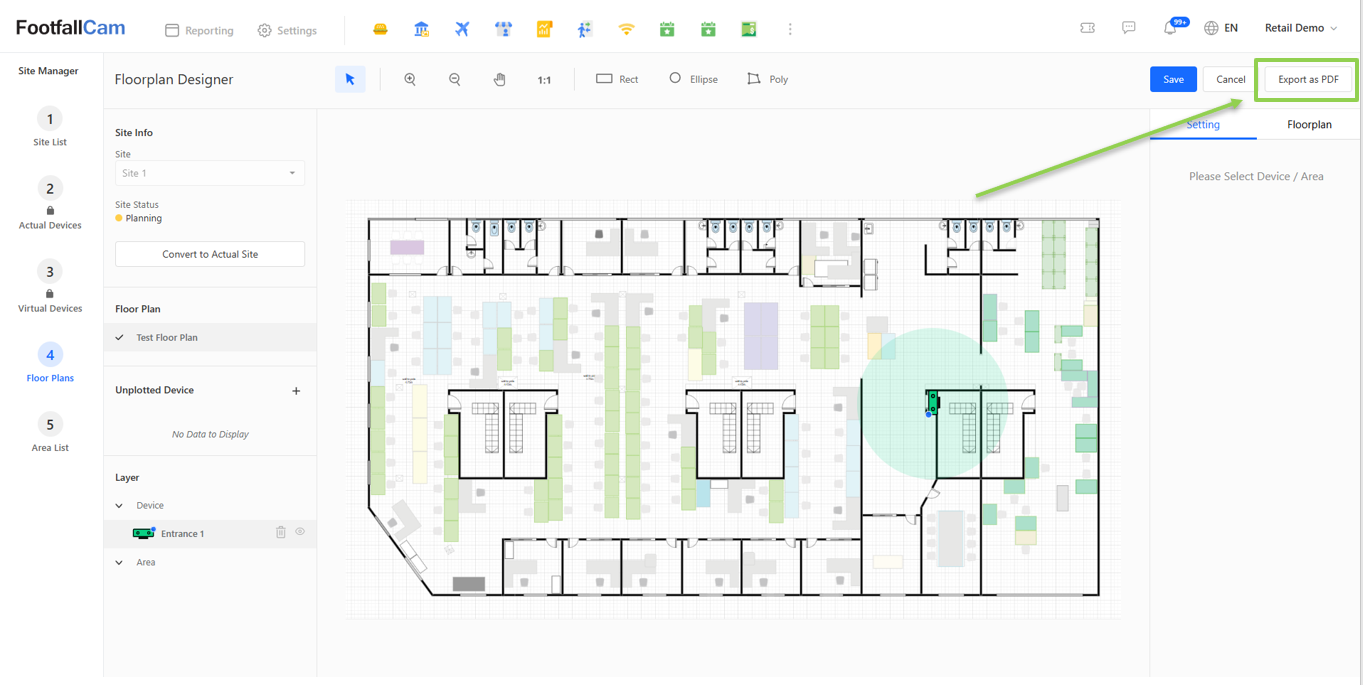
Task: Delete Entrance 1 with trash icon
Action: [281, 533]
